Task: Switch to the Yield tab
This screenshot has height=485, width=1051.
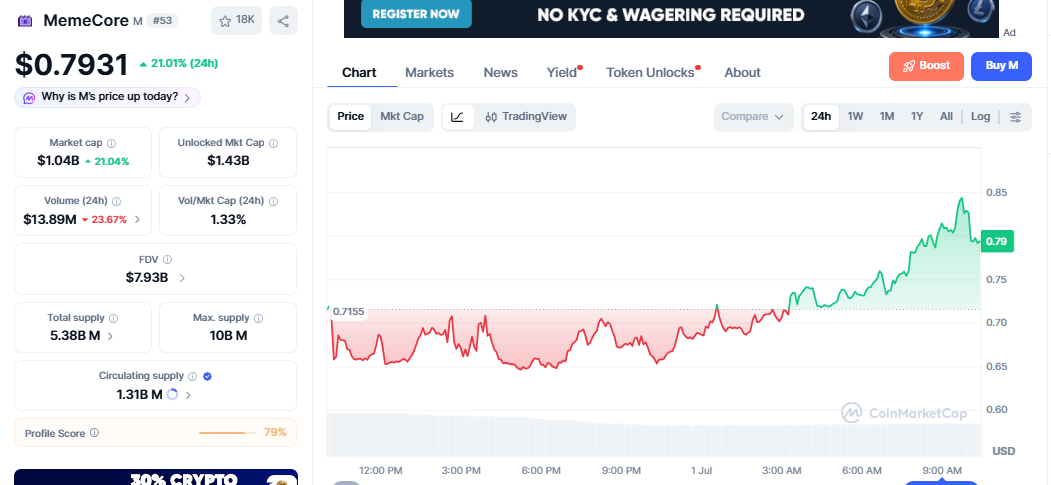Action: (x=562, y=72)
